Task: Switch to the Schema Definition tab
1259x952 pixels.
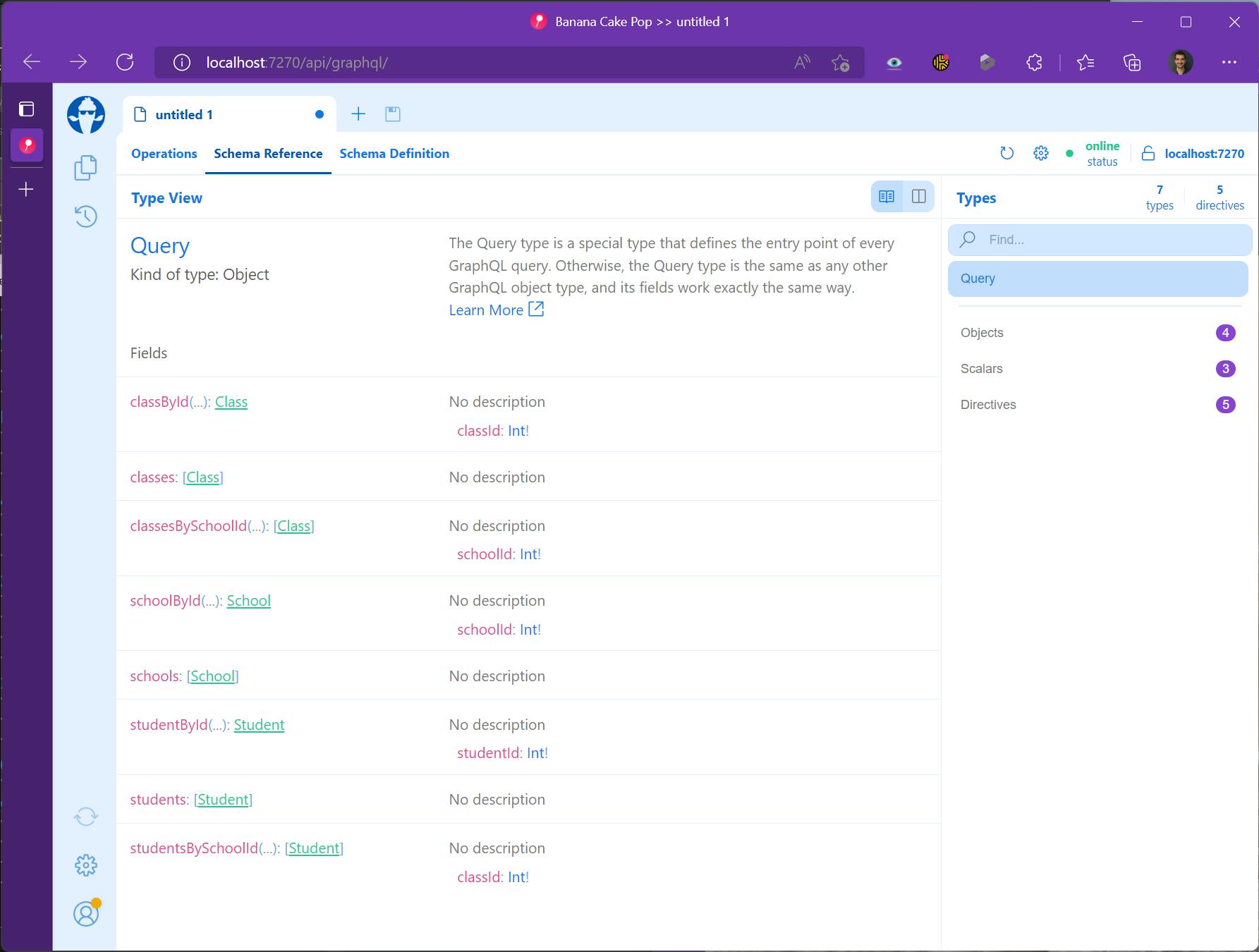Action: pos(394,154)
